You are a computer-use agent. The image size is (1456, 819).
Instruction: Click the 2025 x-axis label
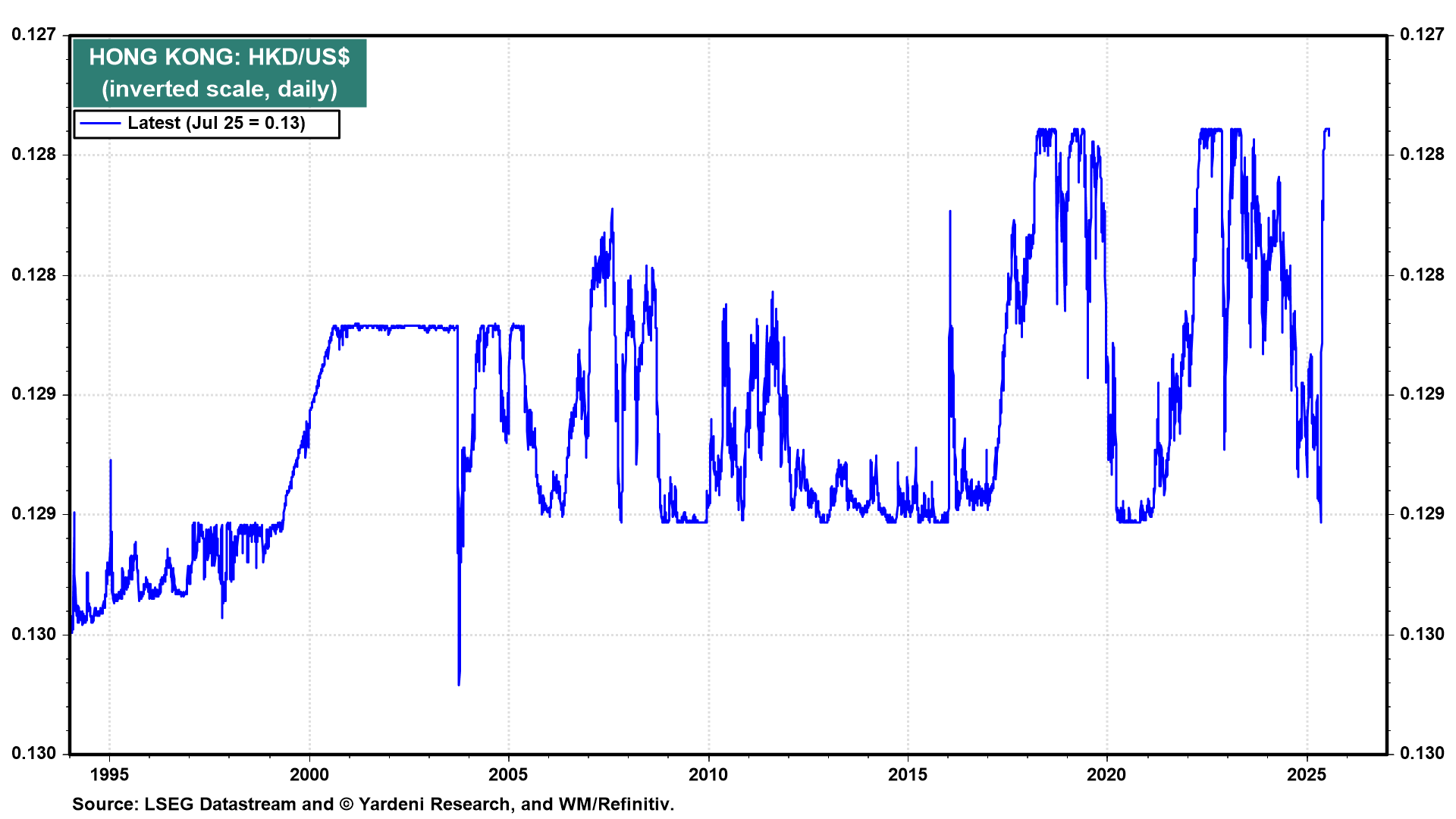point(1307,775)
